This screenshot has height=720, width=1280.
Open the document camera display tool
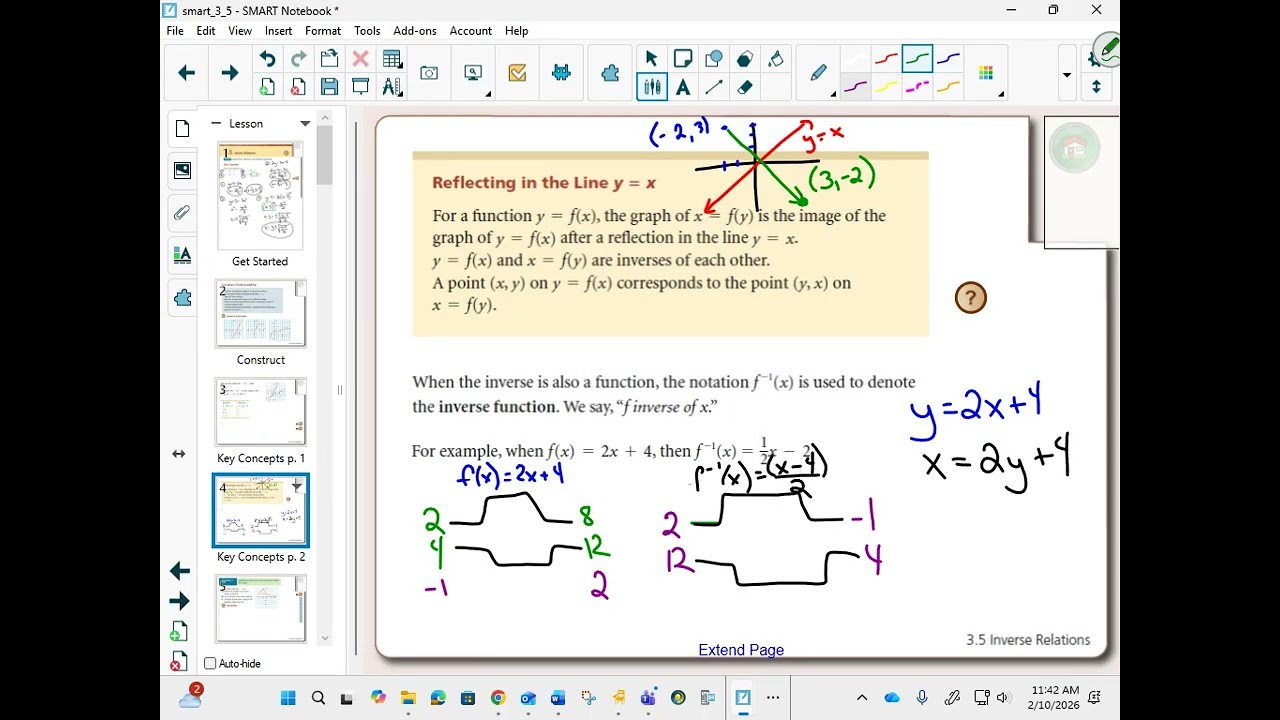coord(473,73)
